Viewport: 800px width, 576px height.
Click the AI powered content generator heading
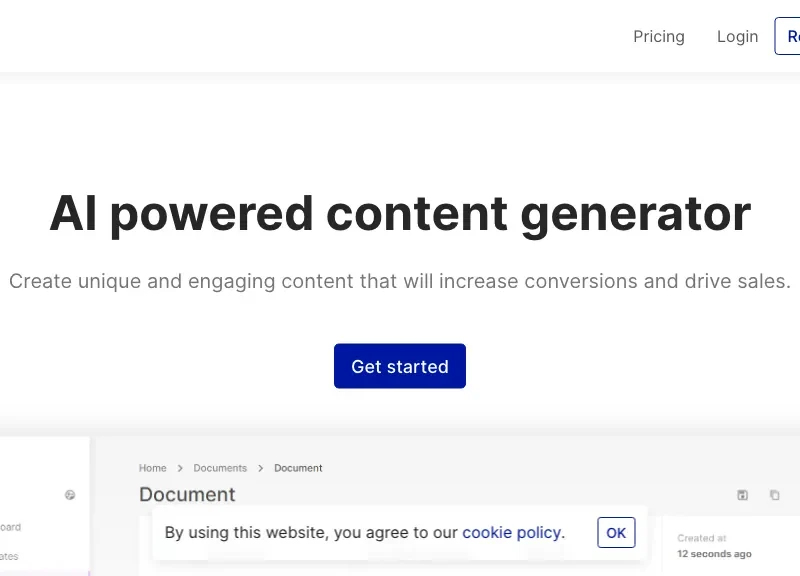[x=400, y=214]
